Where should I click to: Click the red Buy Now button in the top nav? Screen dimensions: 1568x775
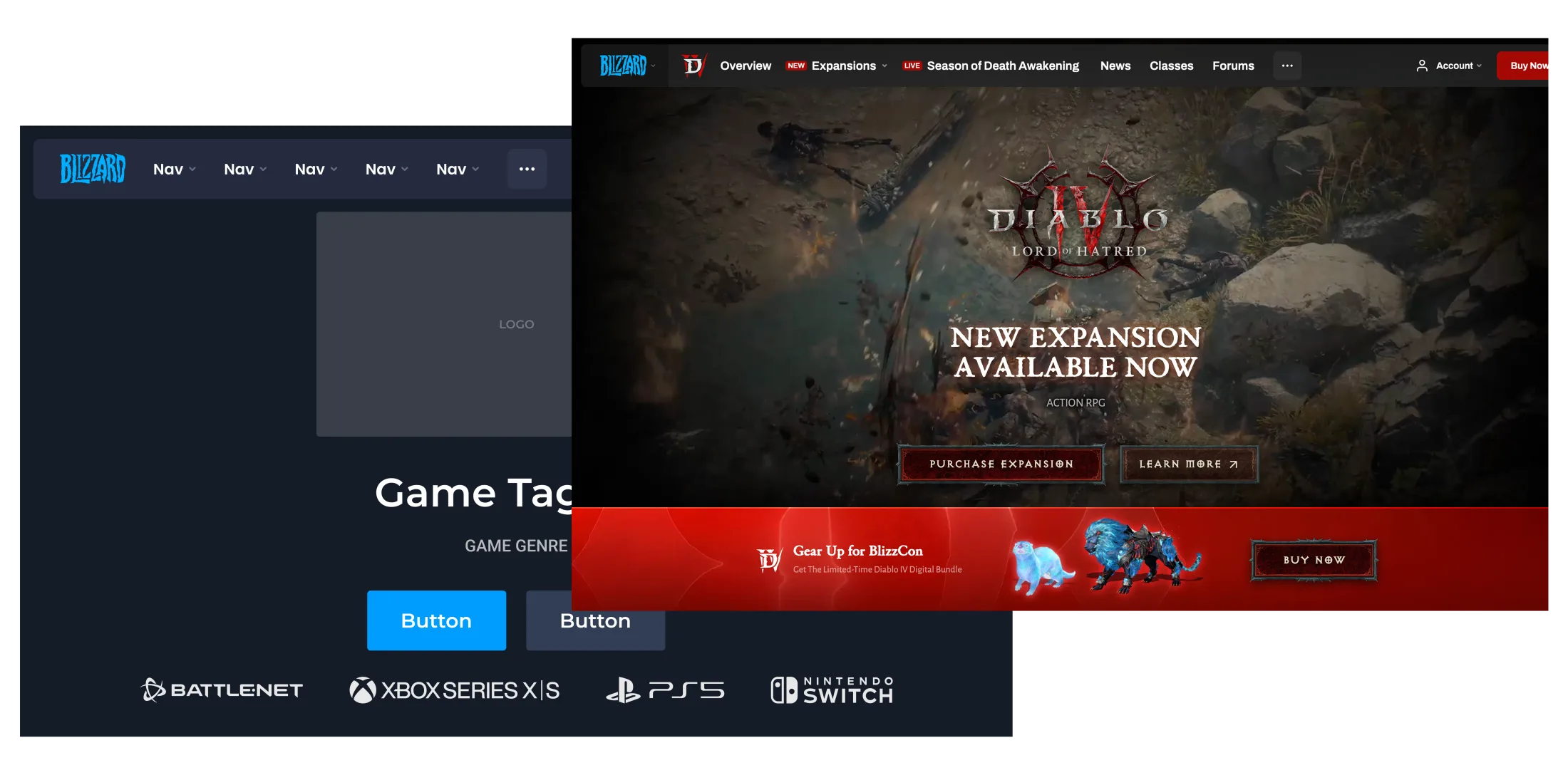click(1523, 66)
